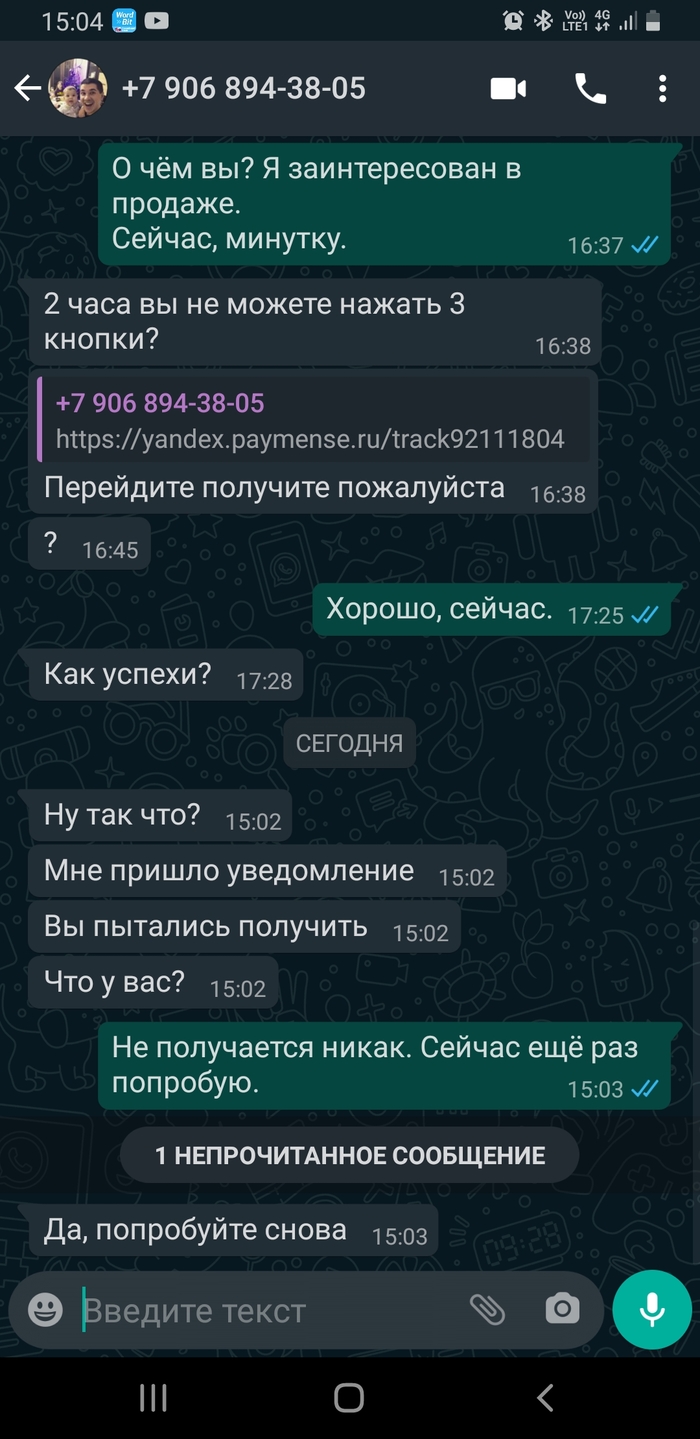Image resolution: width=700 pixels, height=1439 pixels.
Task: Open the three-dot more options menu
Action: pyautogui.click(x=662, y=89)
